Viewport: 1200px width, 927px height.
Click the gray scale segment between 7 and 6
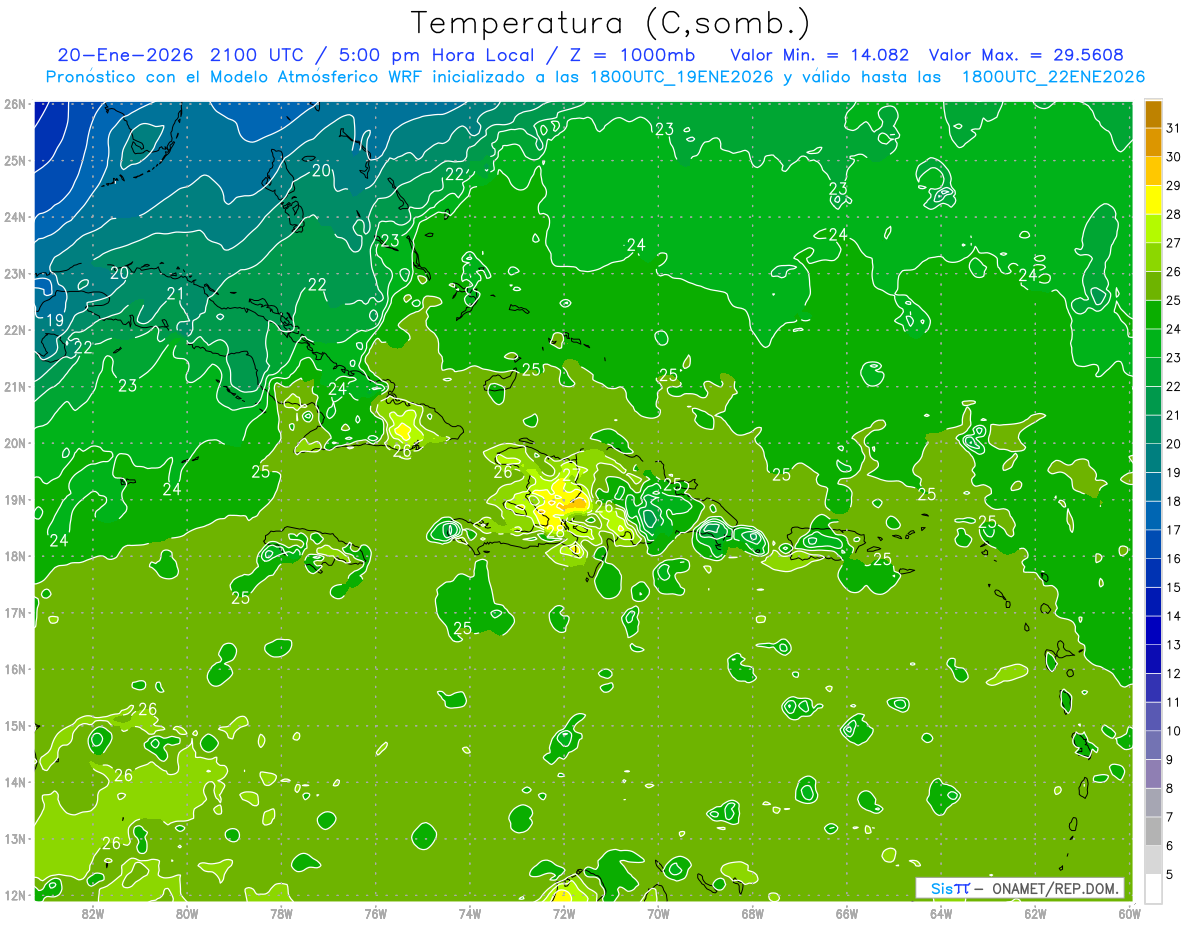coord(1153,832)
